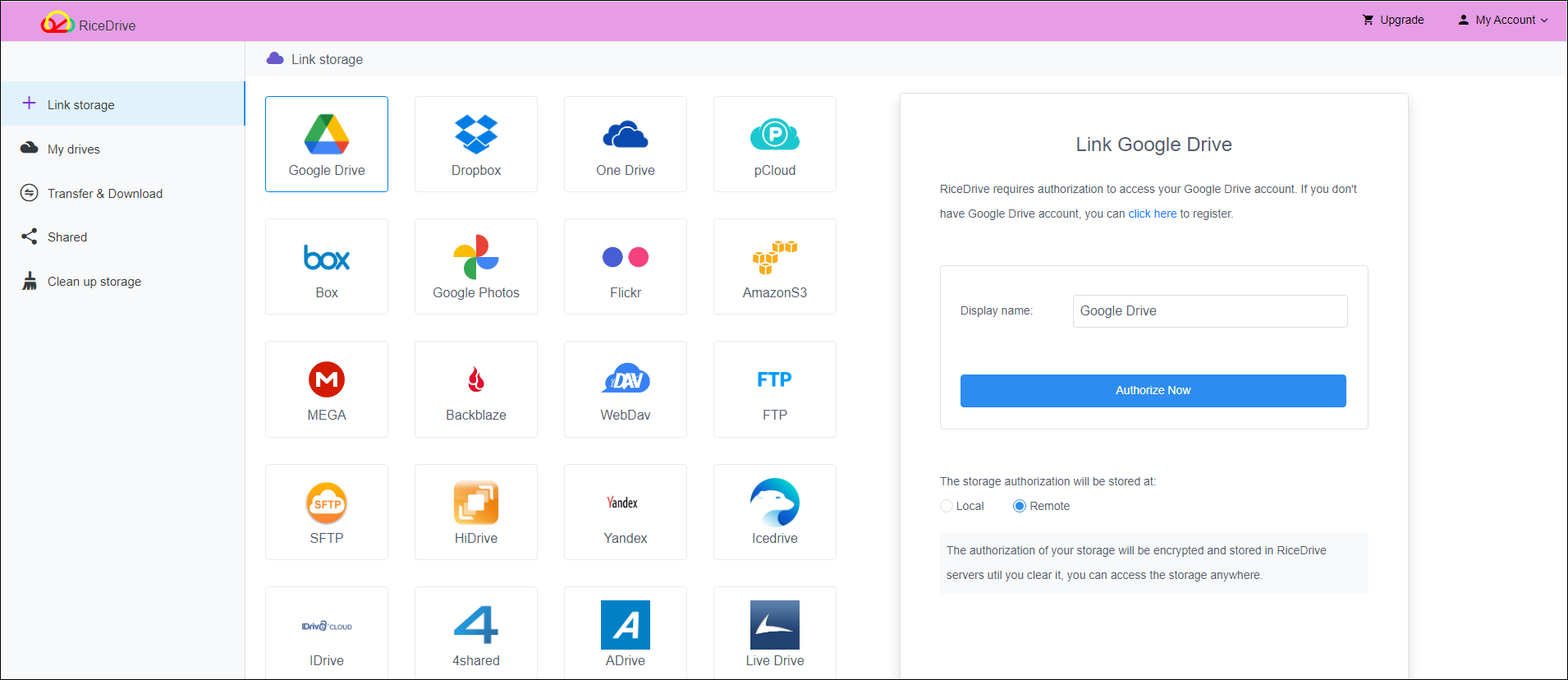Click the 'Link Google Drive' heading
This screenshot has width=1568, height=680.
1154,145
